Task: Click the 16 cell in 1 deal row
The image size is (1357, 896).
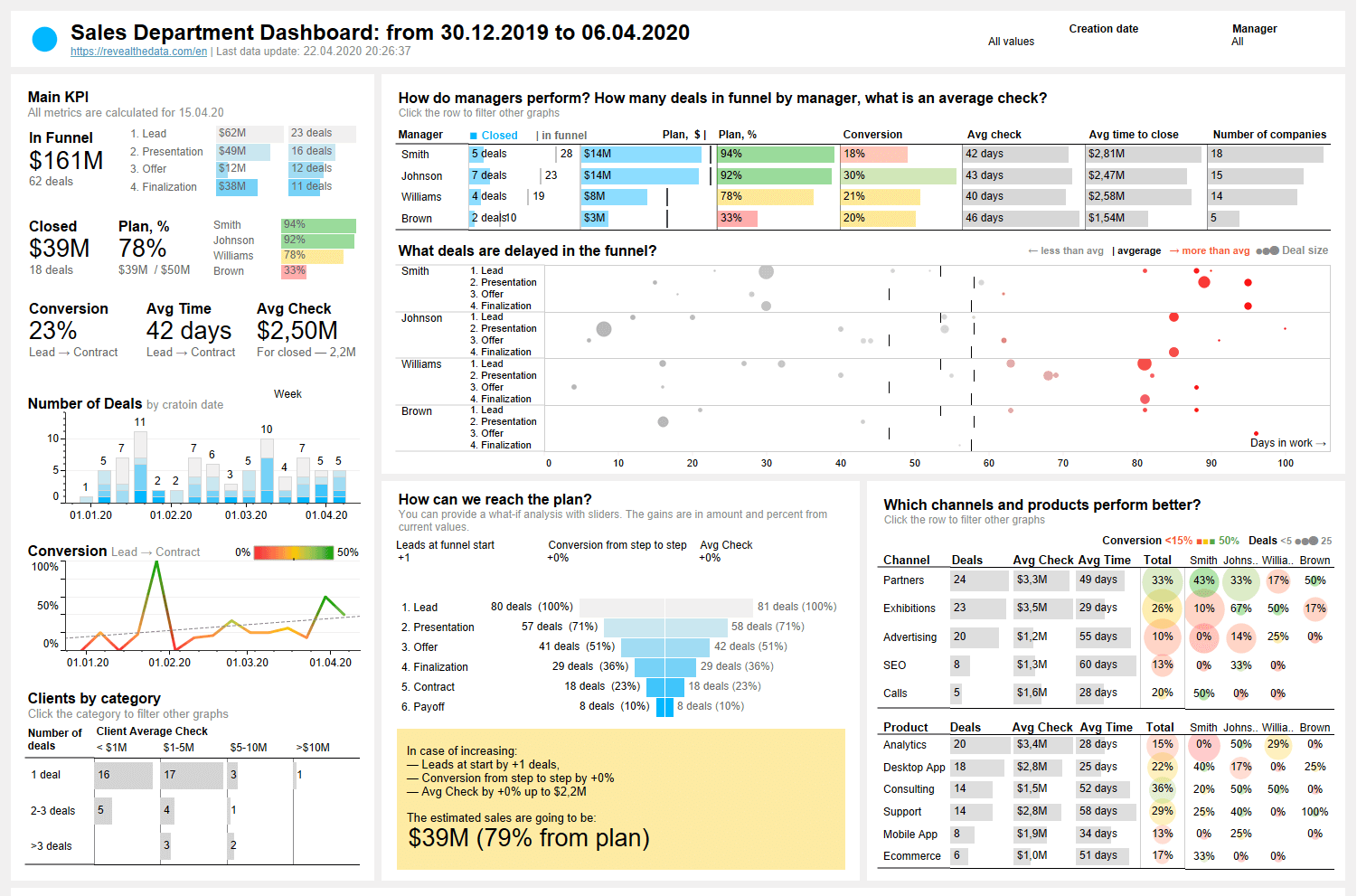Action: 124,776
